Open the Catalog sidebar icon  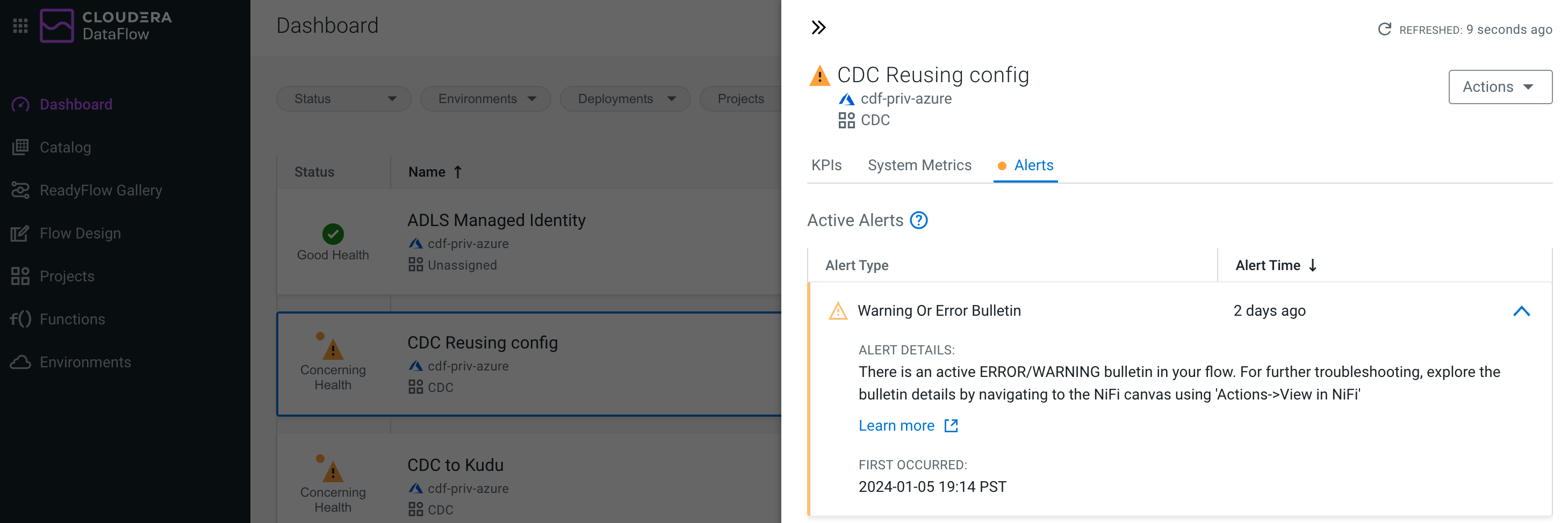click(20, 147)
